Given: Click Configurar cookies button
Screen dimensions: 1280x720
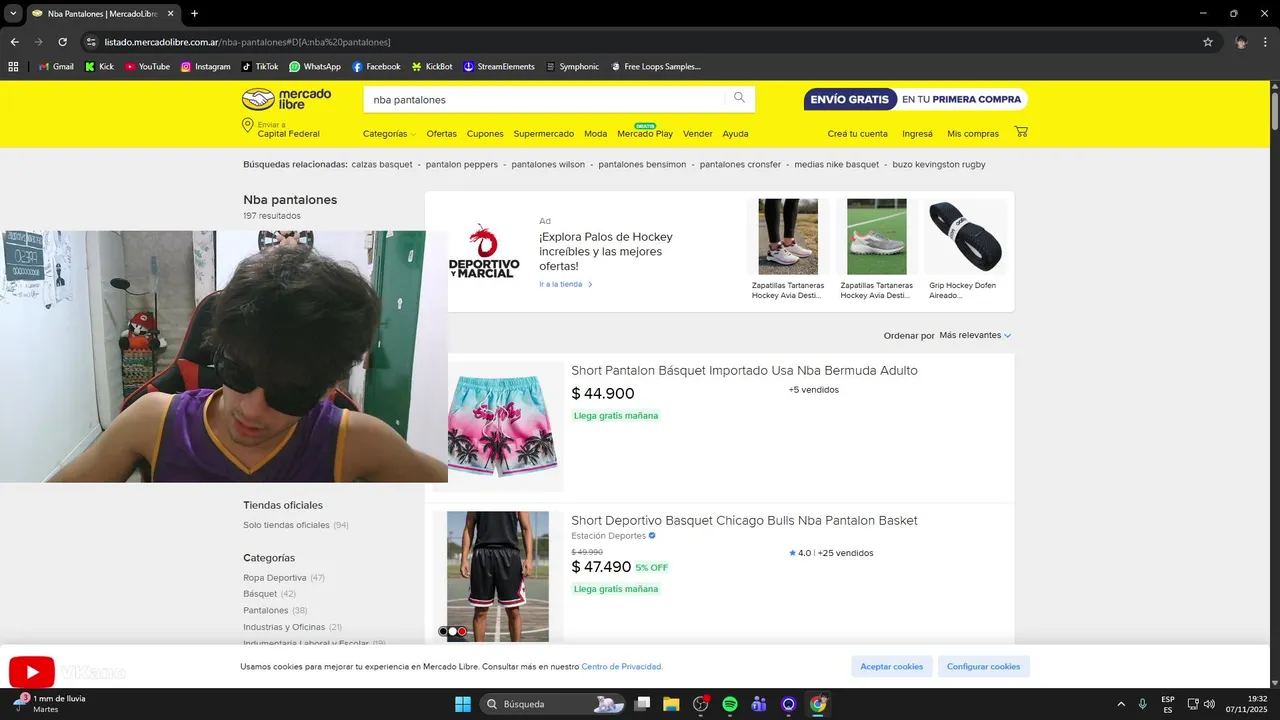Looking at the screenshot, I should [983, 666].
